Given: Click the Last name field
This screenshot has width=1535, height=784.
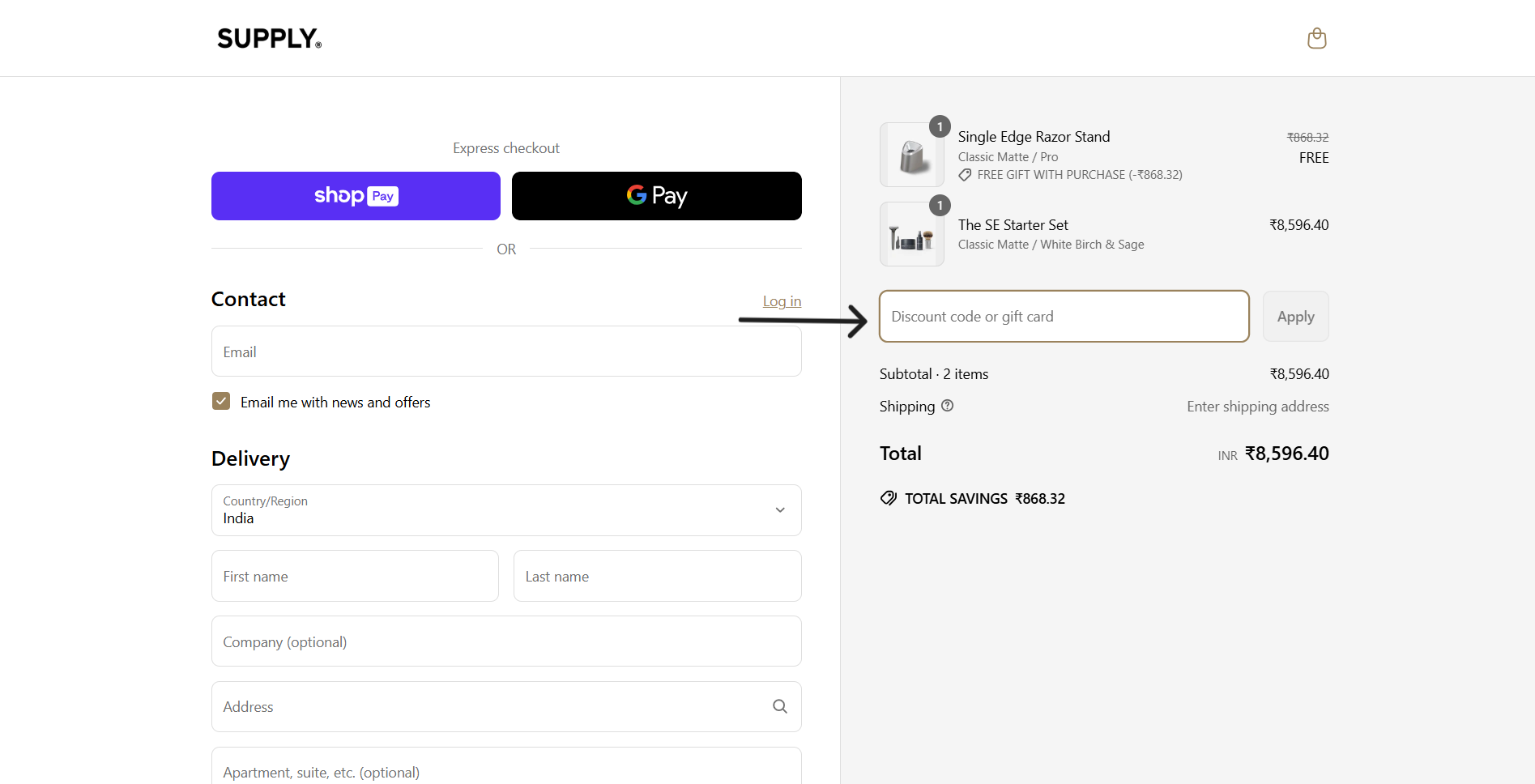Looking at the screenshot, I should [x=656, y=576].
